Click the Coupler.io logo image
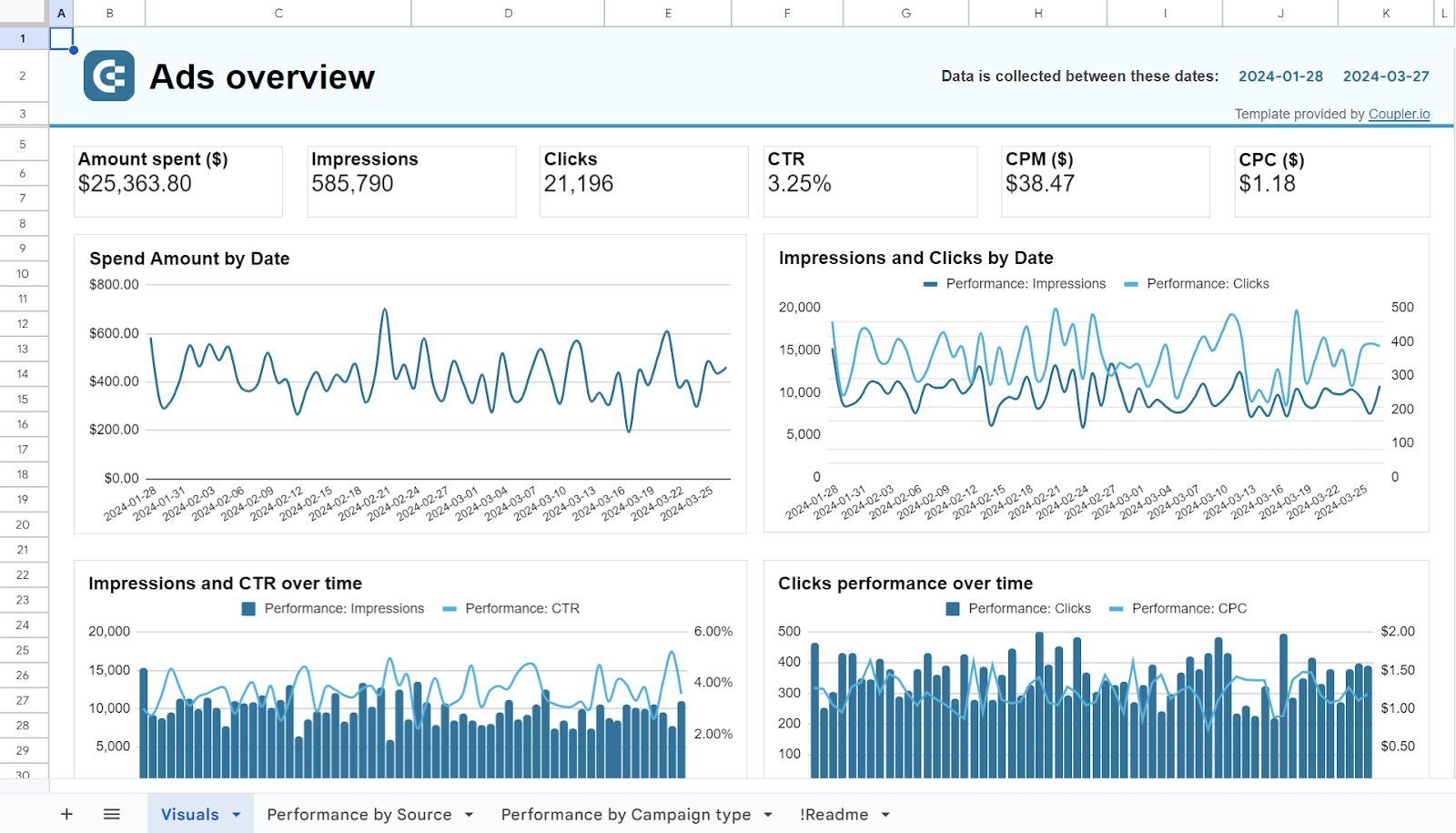1456x833 pixels. pos(108,76)
